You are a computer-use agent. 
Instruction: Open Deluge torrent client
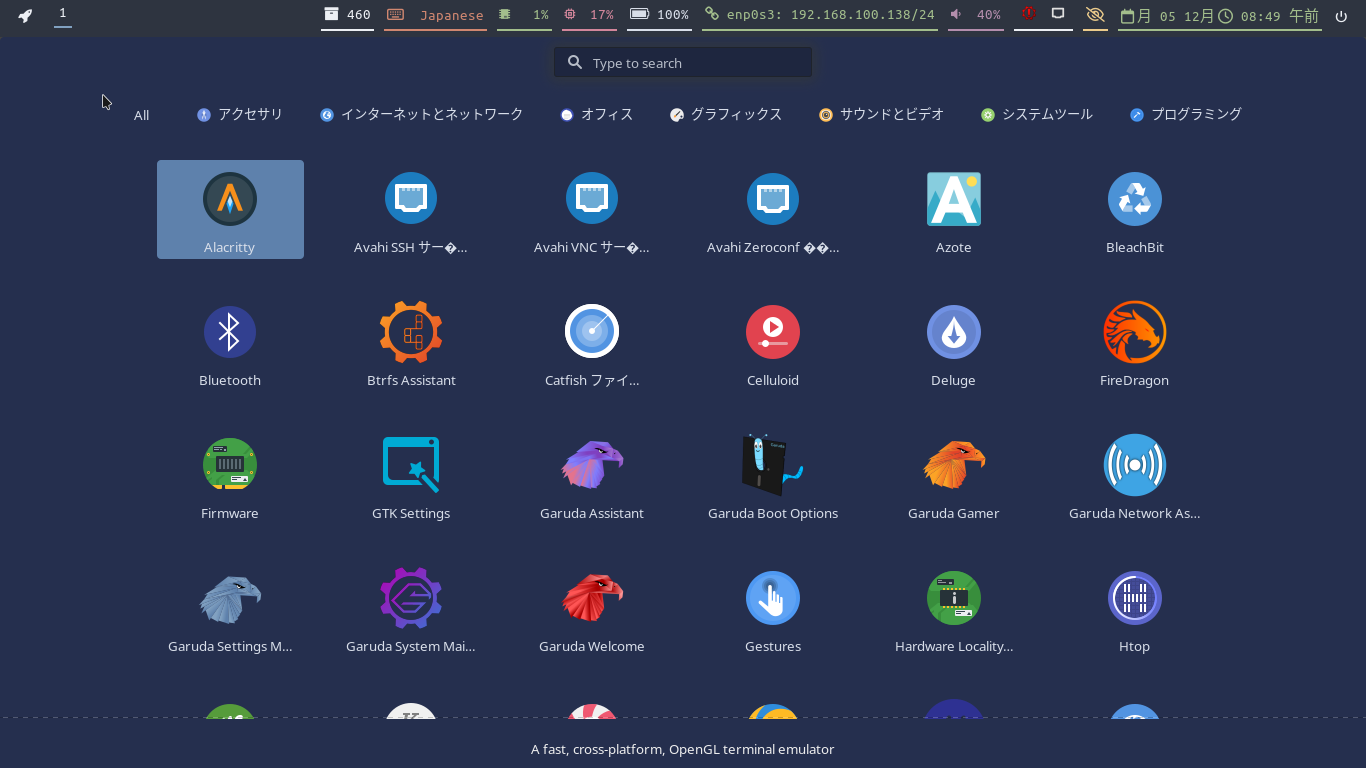[x=954, y=342]
